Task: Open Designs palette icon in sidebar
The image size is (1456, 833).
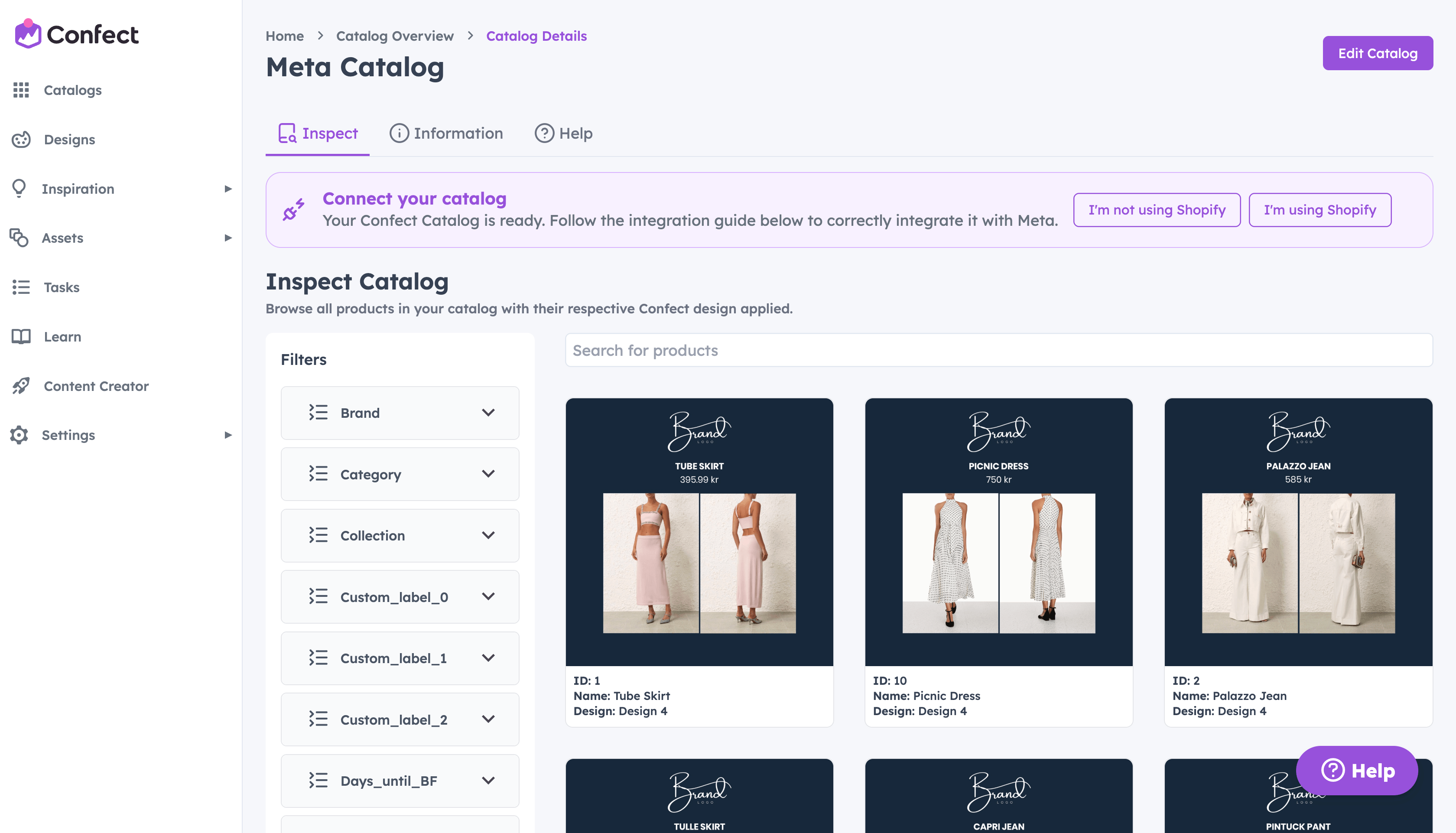Action: 21,140
